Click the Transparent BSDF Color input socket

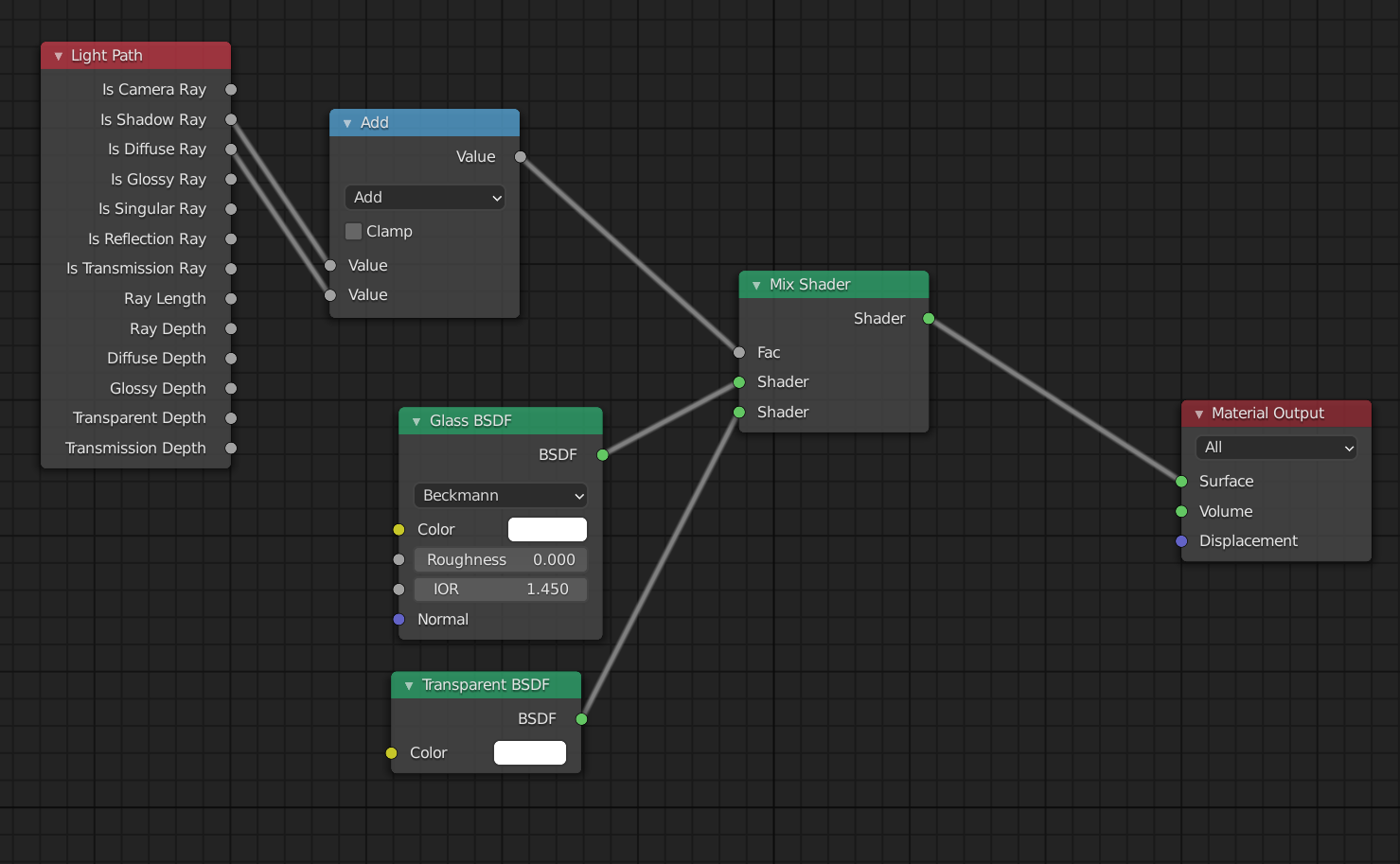(391, 753)
